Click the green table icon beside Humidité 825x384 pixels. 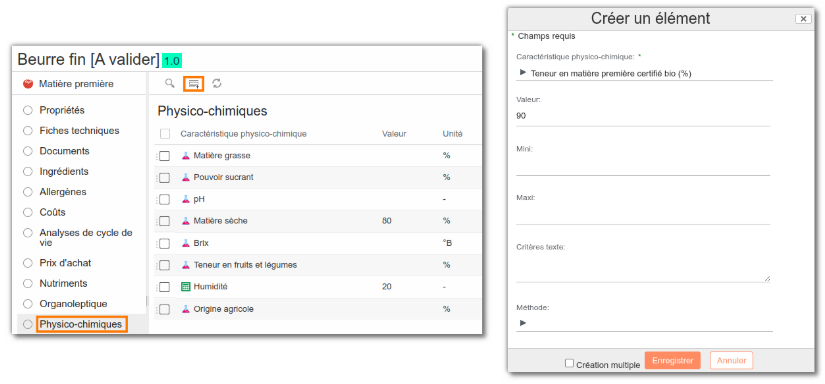(x=185, y=287)
